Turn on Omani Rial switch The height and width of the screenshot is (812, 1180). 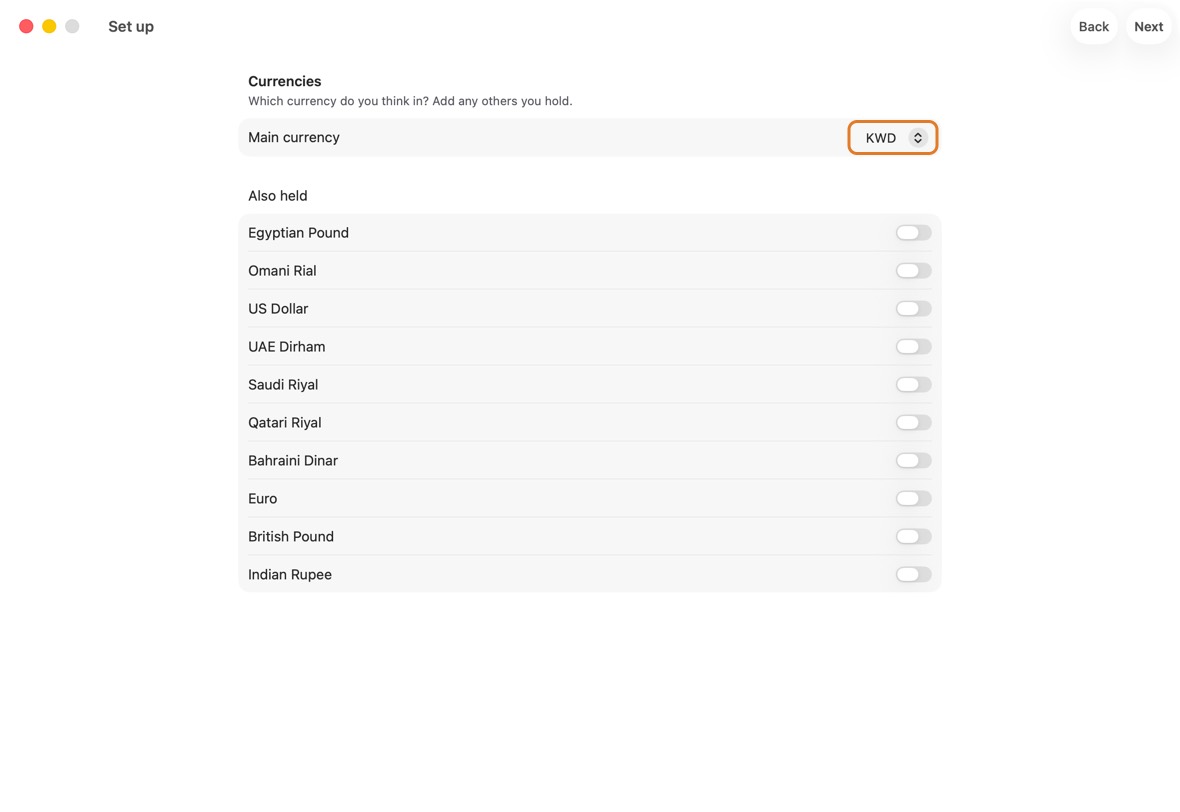(x=914, y=271)
